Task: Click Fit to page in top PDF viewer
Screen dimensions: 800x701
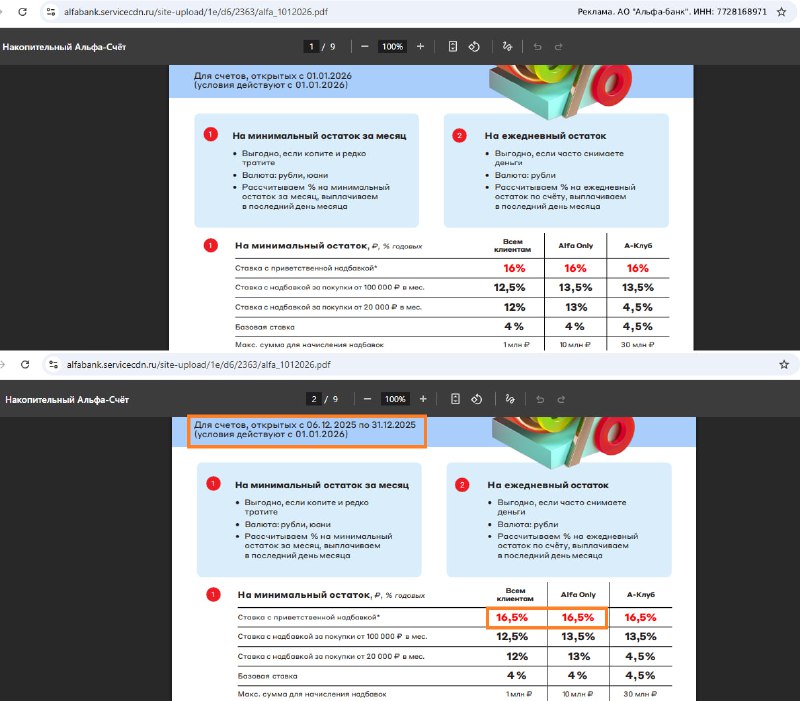Action: (453, 47)
